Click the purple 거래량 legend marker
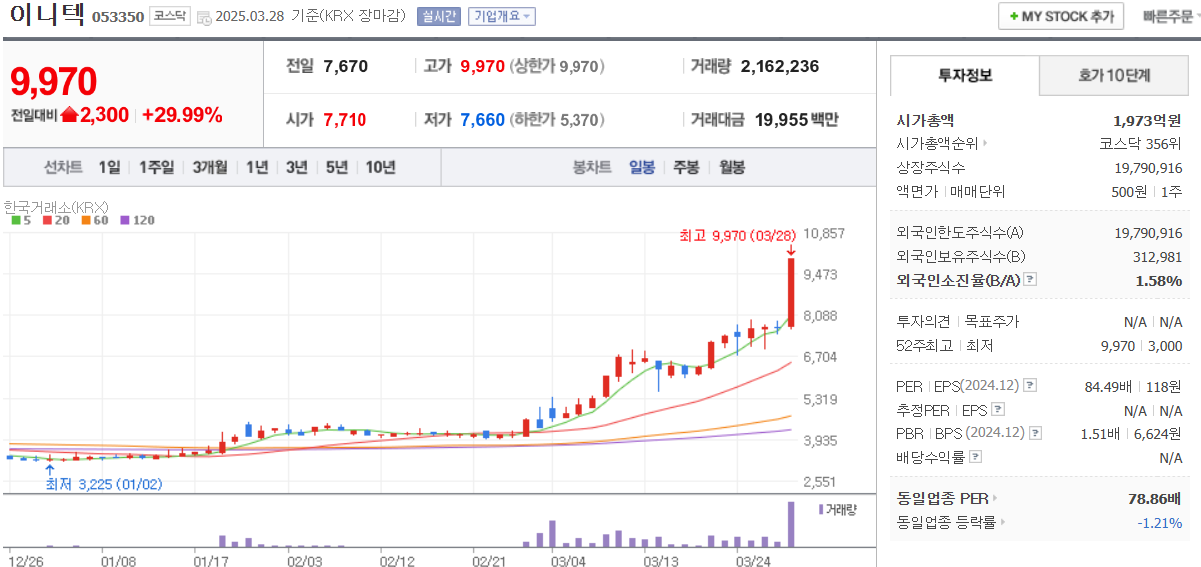 click(821, 510)
